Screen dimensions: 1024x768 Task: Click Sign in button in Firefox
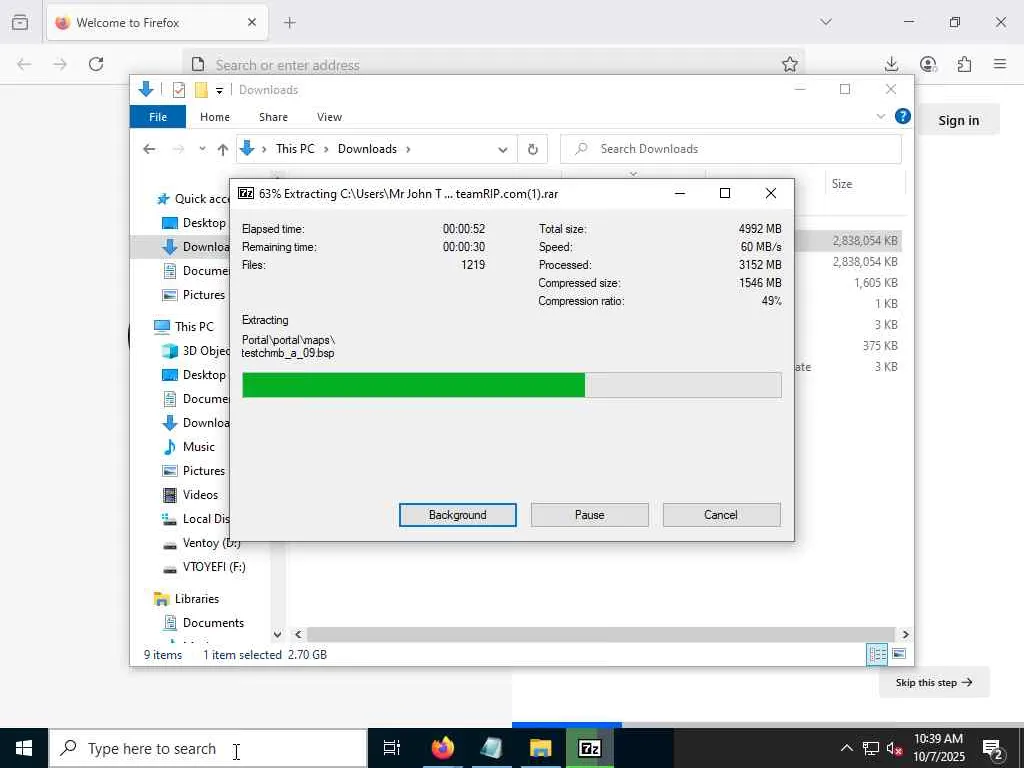click(958, 120)
